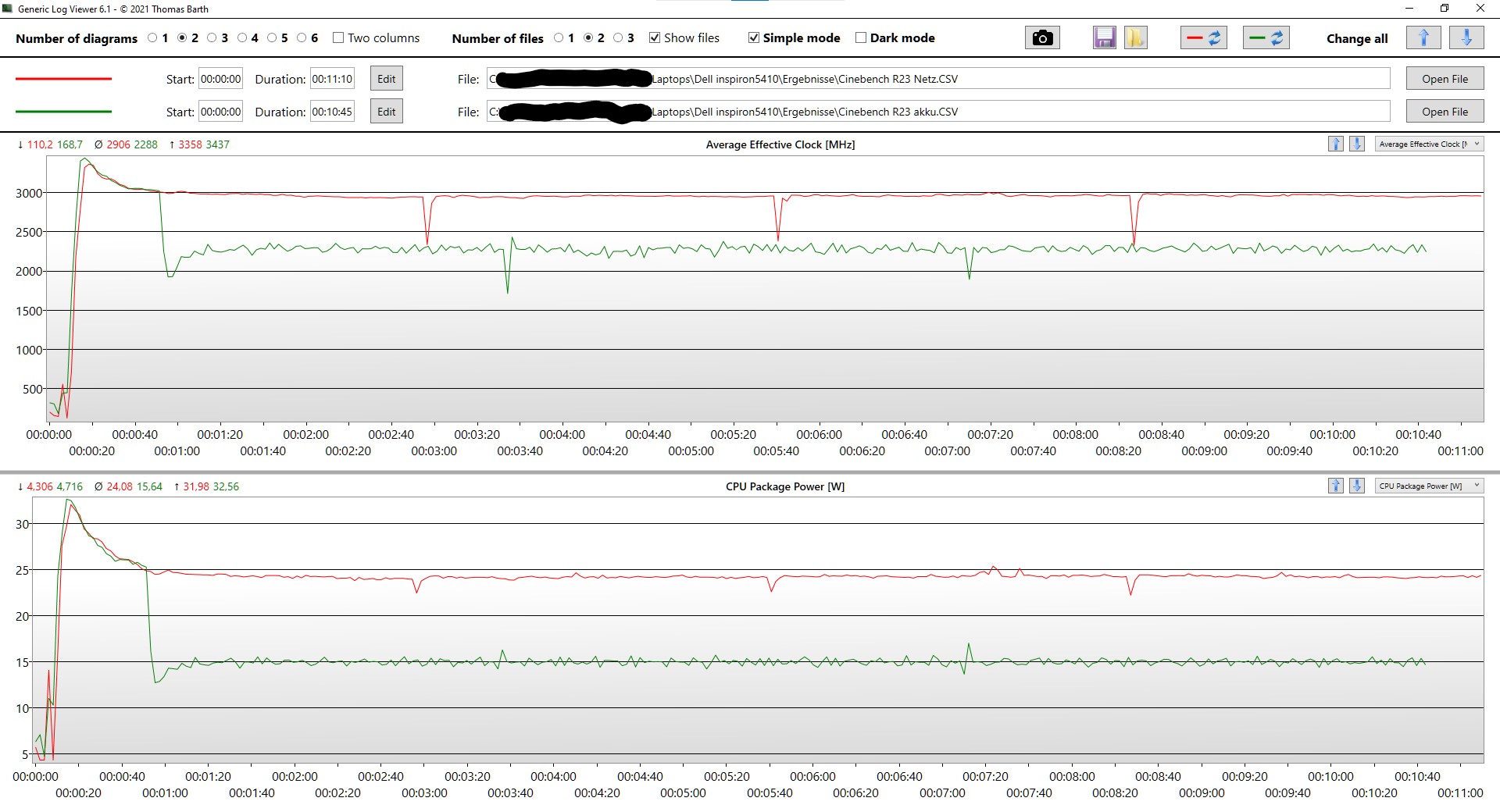Click the yellow folder open icon
Screen dimensions: 1500x812
pos(1135,38)
